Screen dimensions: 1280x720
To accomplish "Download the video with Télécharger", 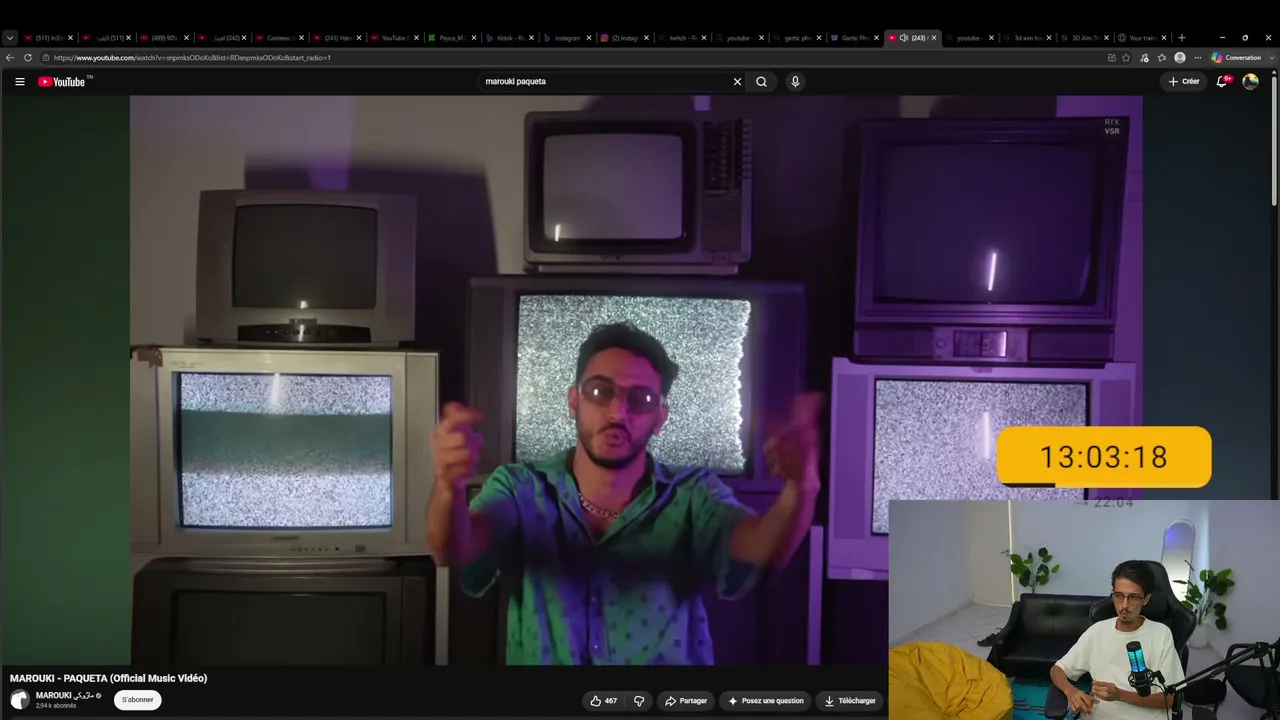I will click(849, 701).
